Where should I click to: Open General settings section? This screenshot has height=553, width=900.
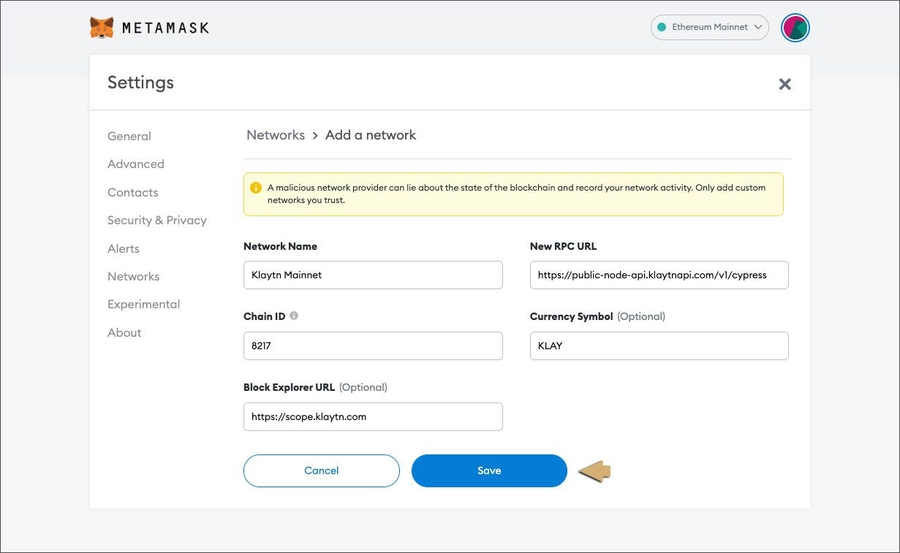[x=129, y=136]
